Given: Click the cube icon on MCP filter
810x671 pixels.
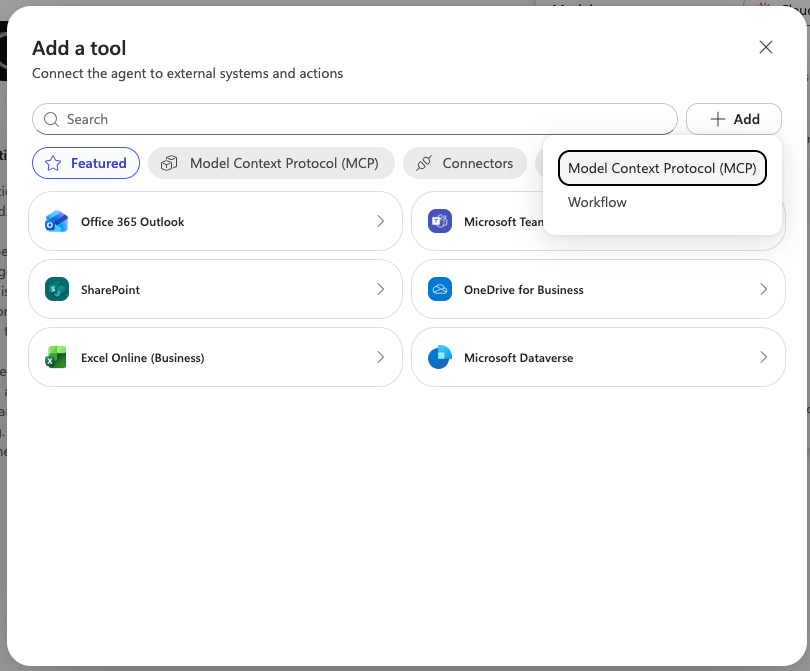Looking at the screenshot, I should click(169, 163).
